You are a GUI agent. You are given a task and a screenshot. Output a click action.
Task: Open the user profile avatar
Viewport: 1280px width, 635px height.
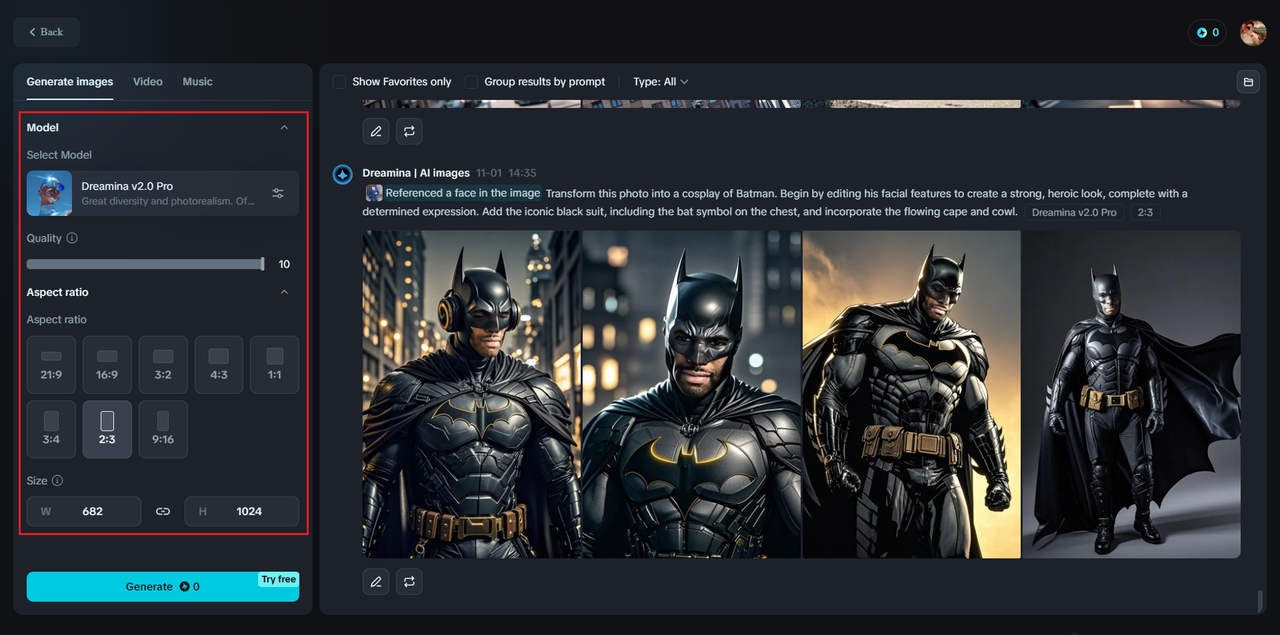click(x=1253, y=33)
